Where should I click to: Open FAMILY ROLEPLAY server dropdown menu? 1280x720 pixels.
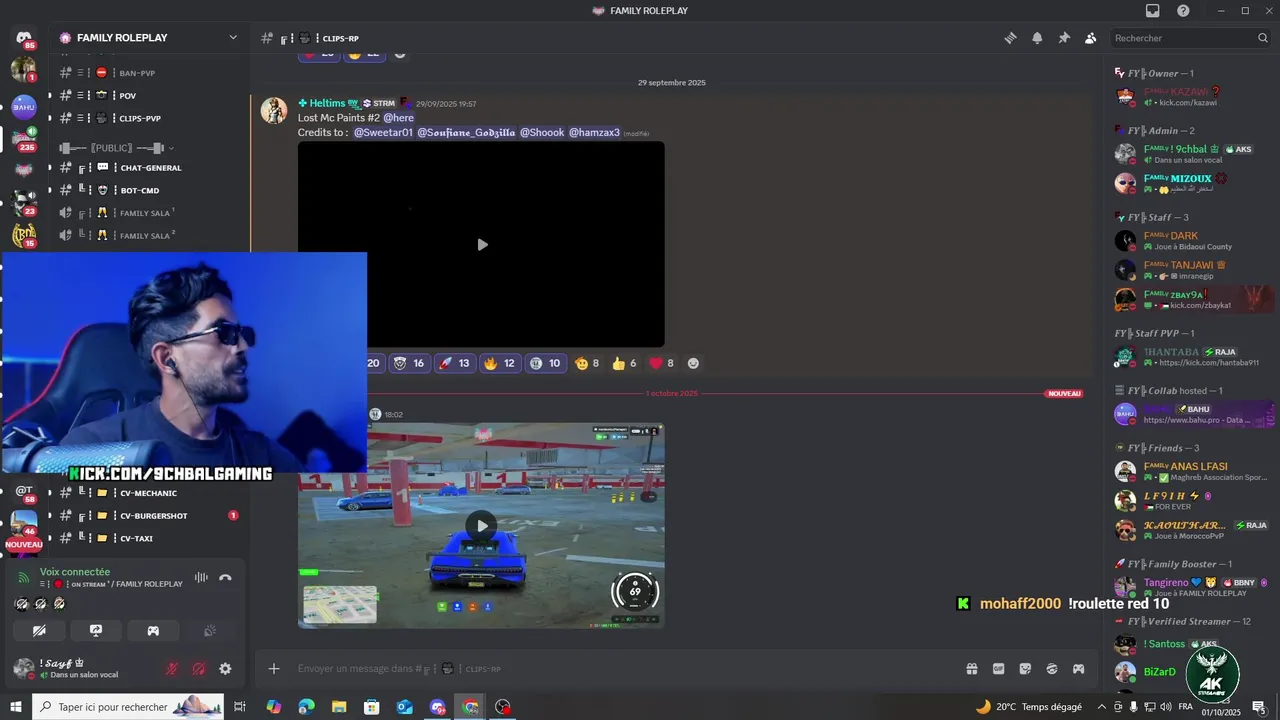pos(233,37)
